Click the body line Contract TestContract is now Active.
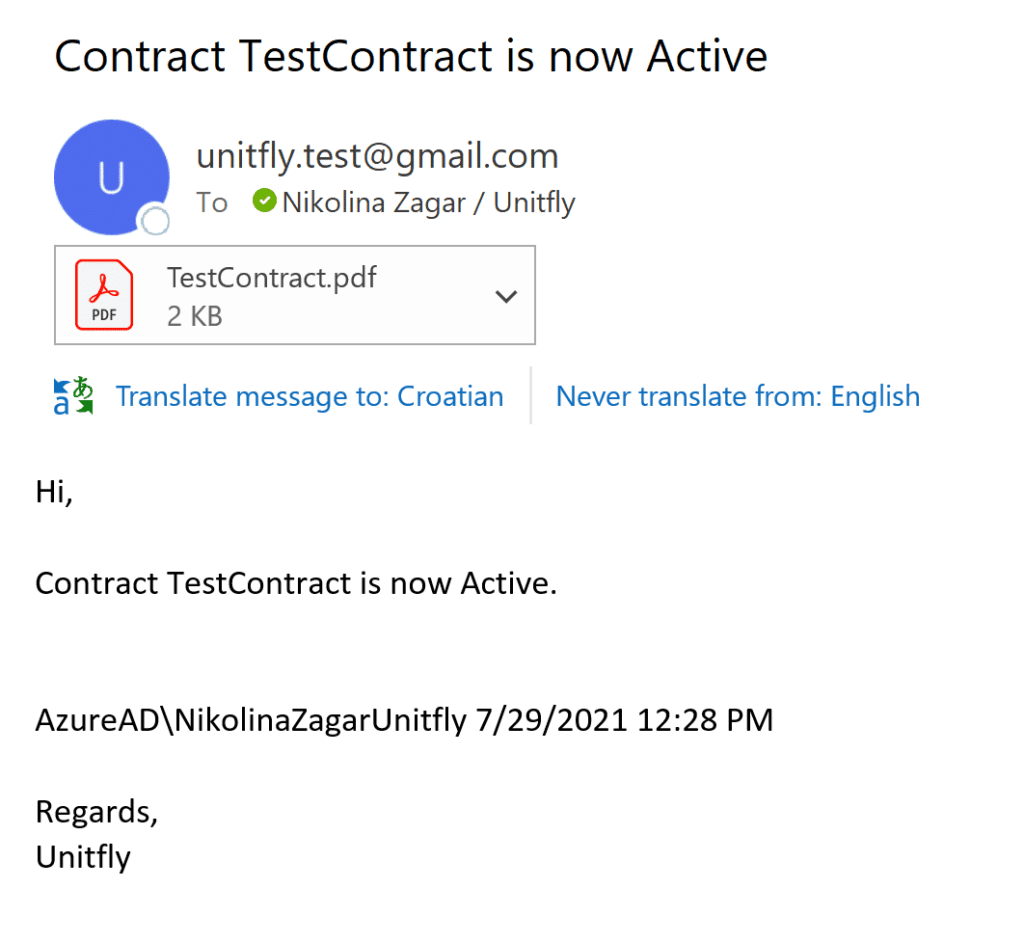This screenshot has width=1024, height=942. click(x=296, y=583)
